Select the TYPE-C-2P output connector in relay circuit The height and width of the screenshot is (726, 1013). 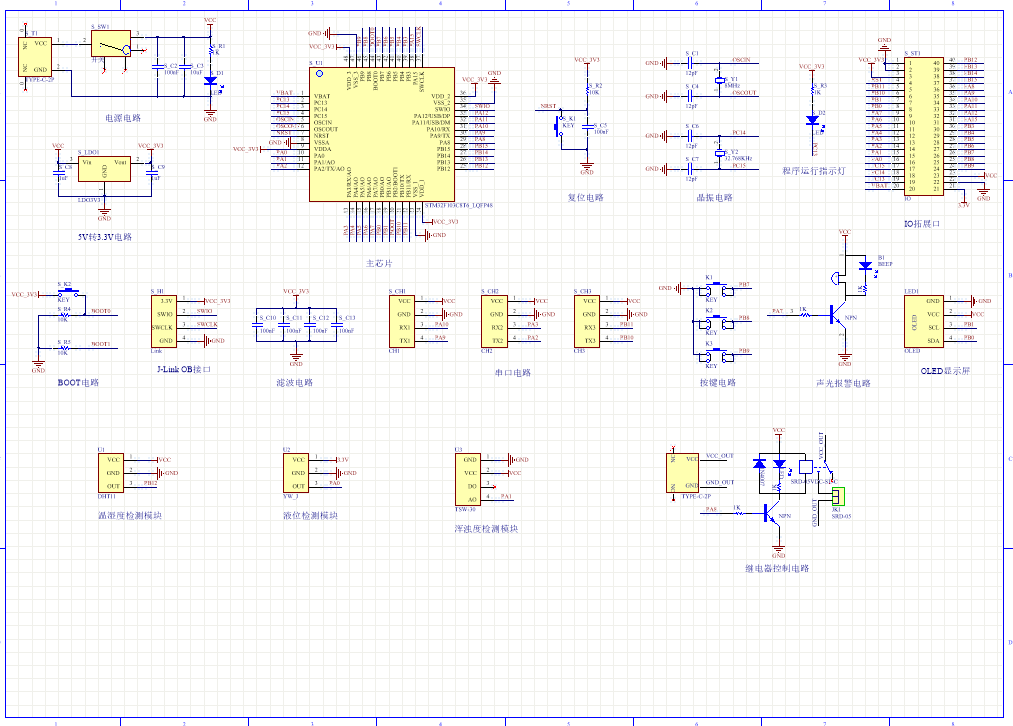[x=683, y=473]
